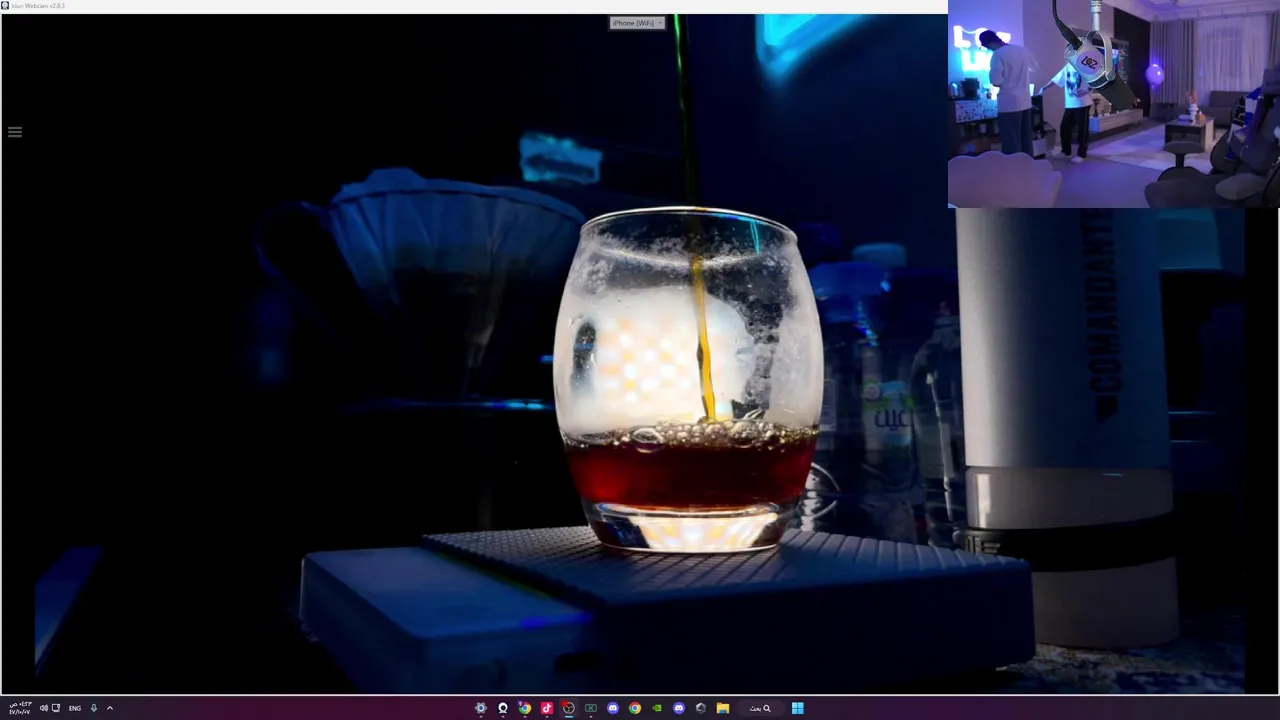Open Settings gear from the taskbar
The width and height of the screenshot is (1280, 720).
tap(481, 708)
